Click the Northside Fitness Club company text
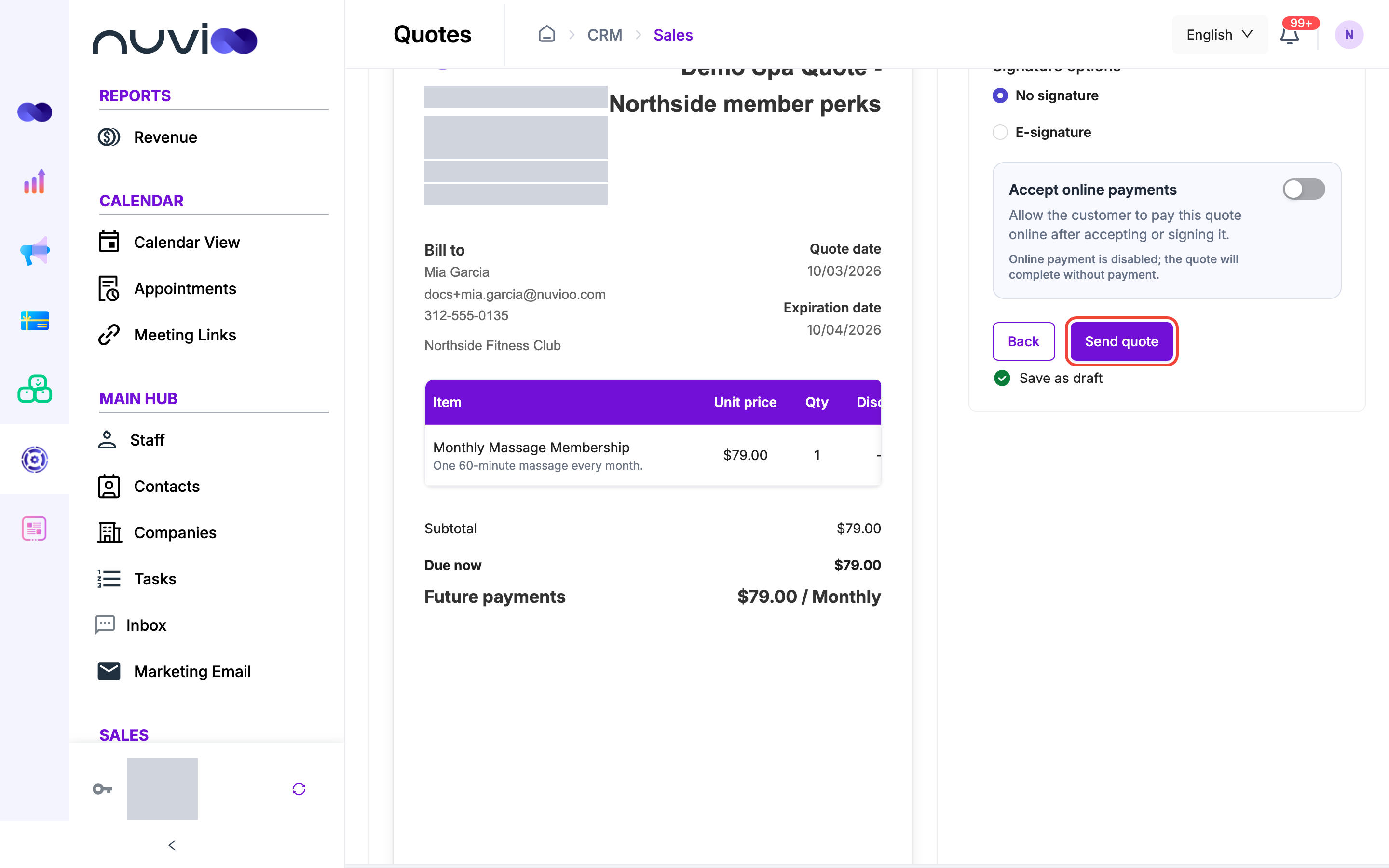 pos(492,346)
